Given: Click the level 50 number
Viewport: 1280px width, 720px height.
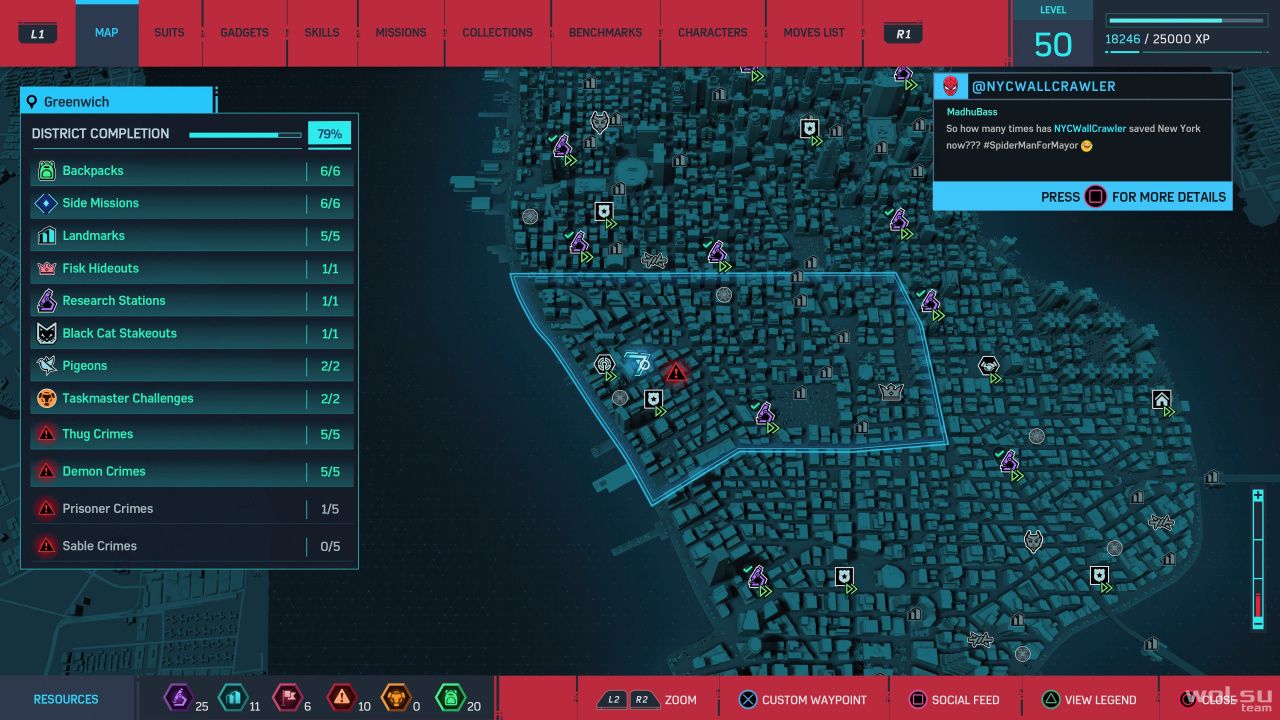Looking at the screenshot, I should pos(1053,45).
